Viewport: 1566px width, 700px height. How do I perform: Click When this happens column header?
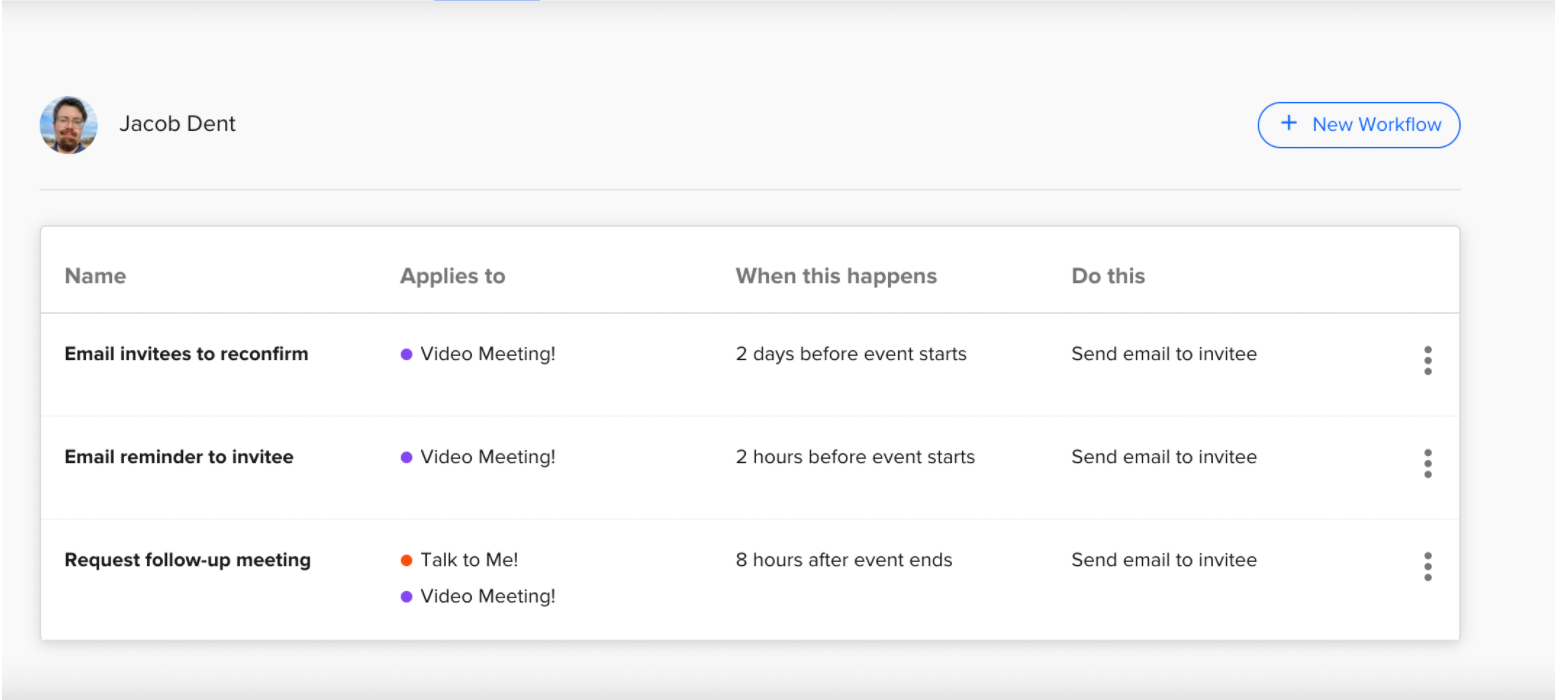[x=836, y=276]
